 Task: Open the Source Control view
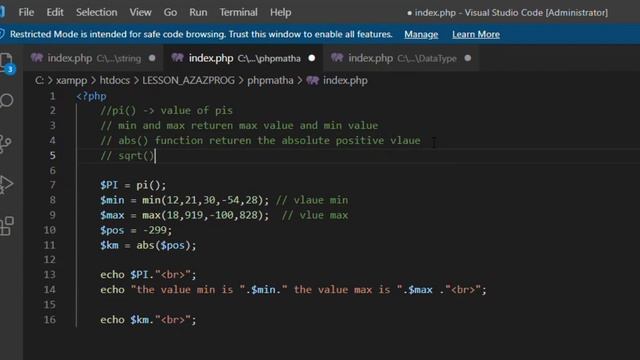(x=6, y=143)
